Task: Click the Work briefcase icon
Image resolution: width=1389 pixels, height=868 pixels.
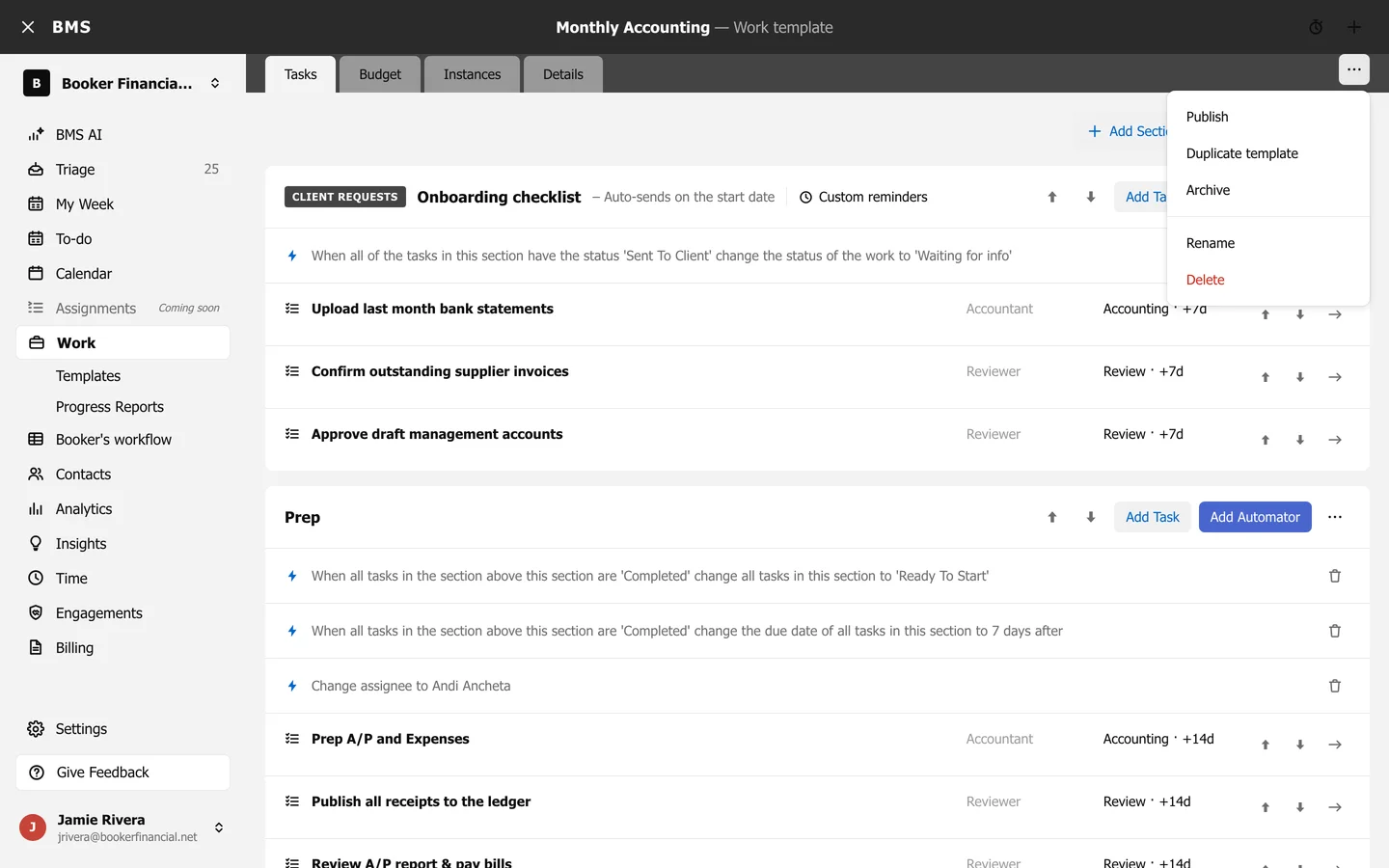Action: pos(37,342)
